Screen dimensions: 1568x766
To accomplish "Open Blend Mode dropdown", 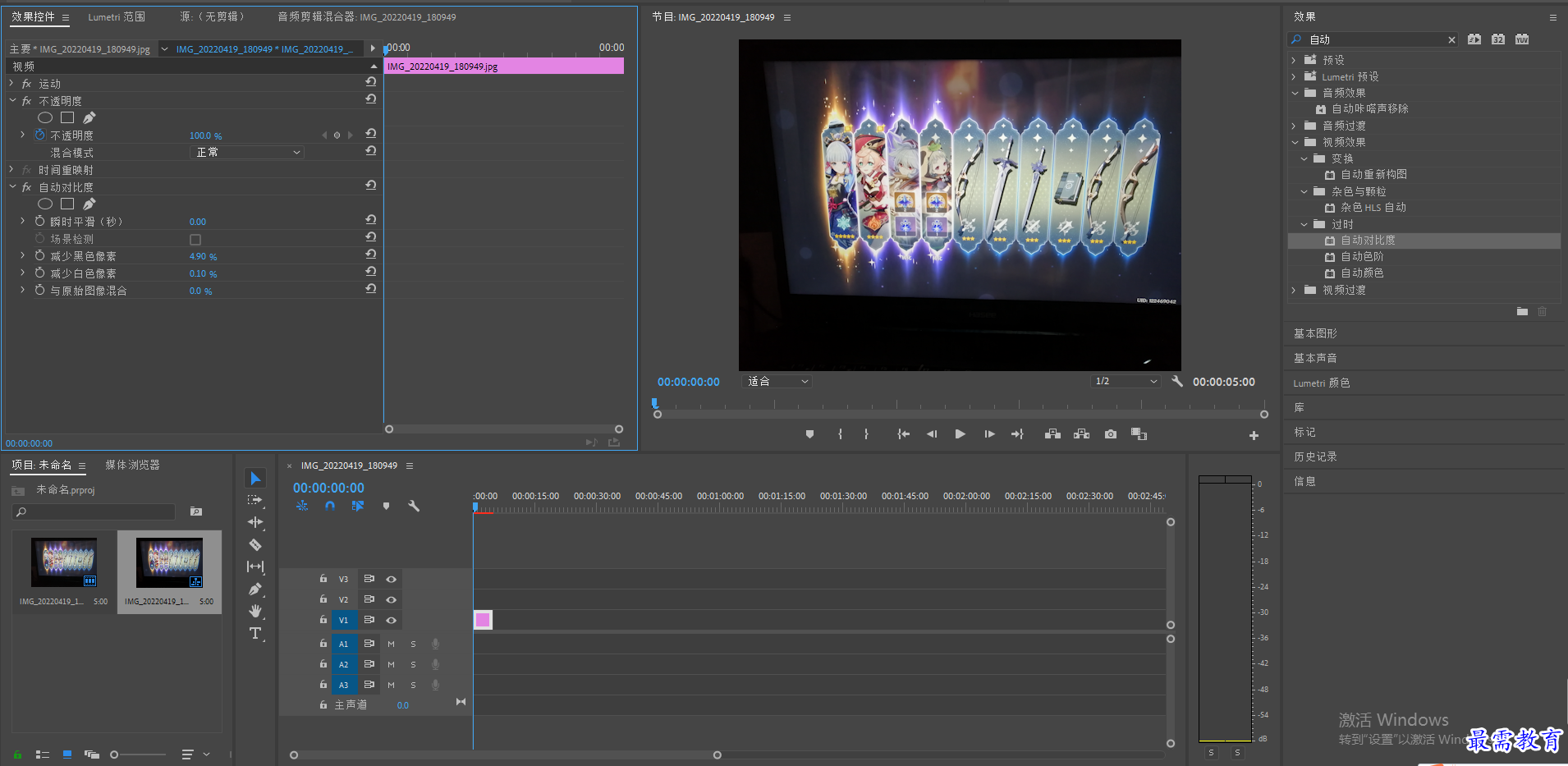I will coord(247,153).
